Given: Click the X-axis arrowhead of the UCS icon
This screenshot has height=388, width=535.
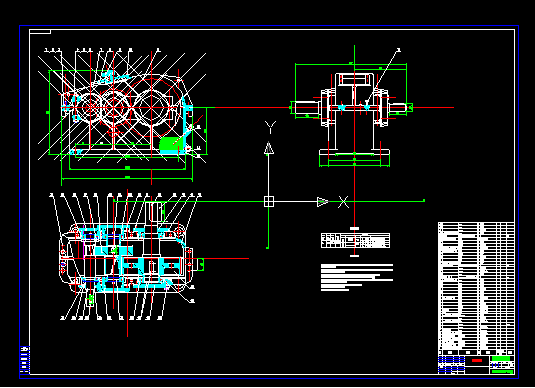Looking at the screenshot, I should coord(323,202).
